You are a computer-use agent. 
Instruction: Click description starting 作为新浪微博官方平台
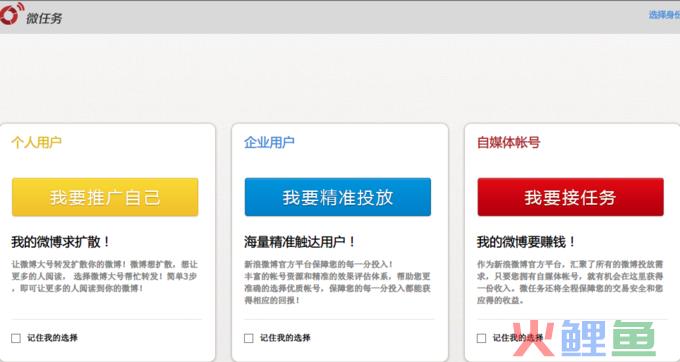[570, 282]
